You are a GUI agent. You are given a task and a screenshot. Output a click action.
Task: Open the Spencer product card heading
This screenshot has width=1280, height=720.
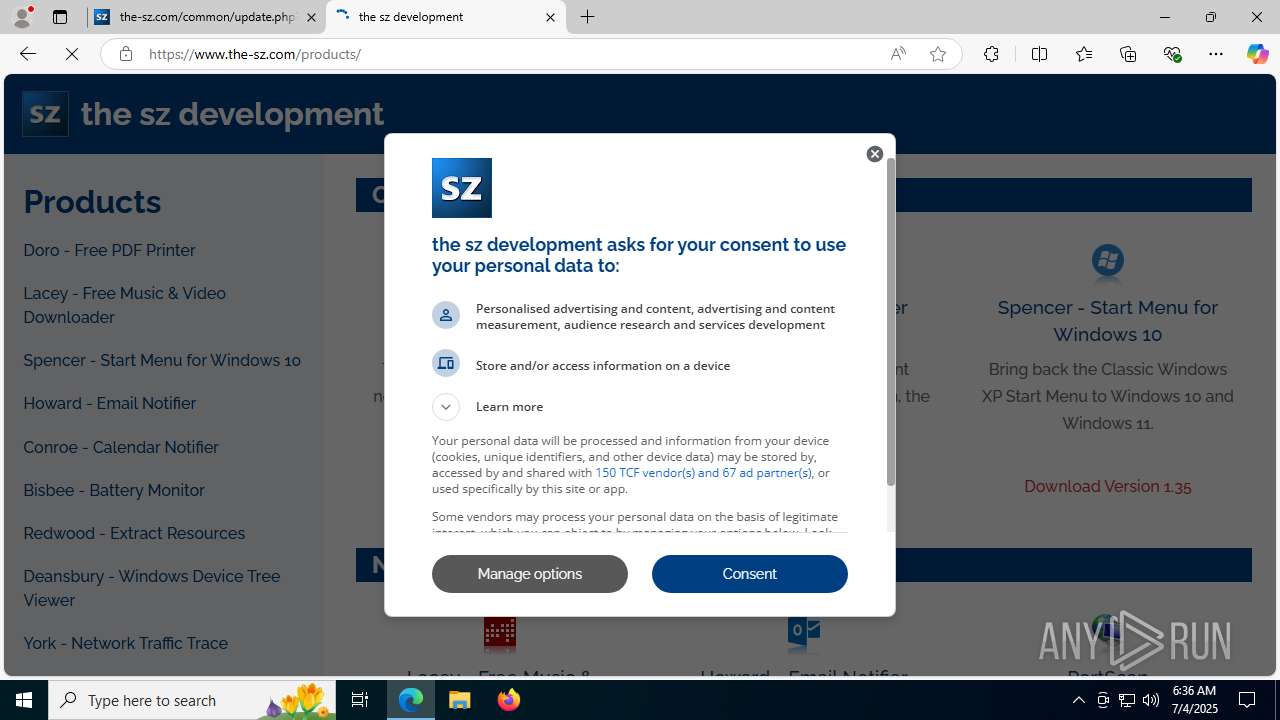[1107, 321]
